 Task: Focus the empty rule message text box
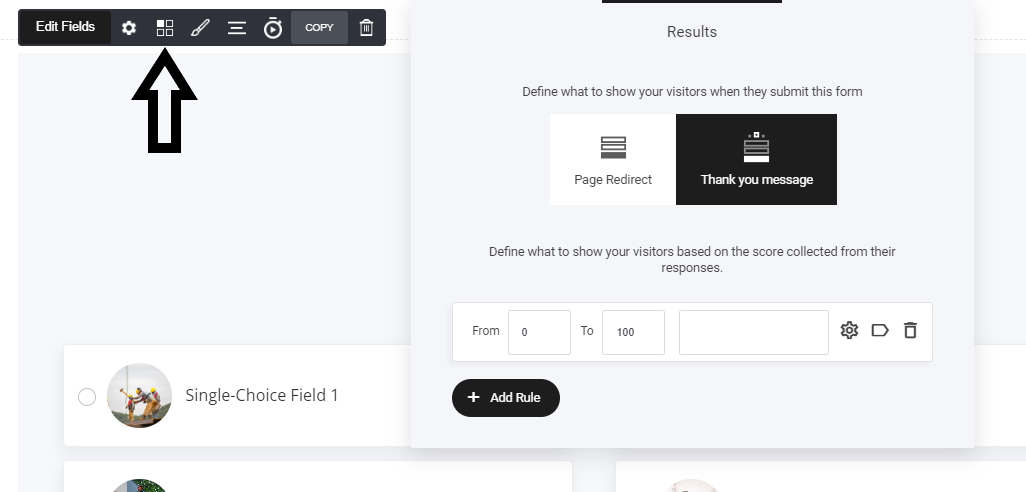753,332
